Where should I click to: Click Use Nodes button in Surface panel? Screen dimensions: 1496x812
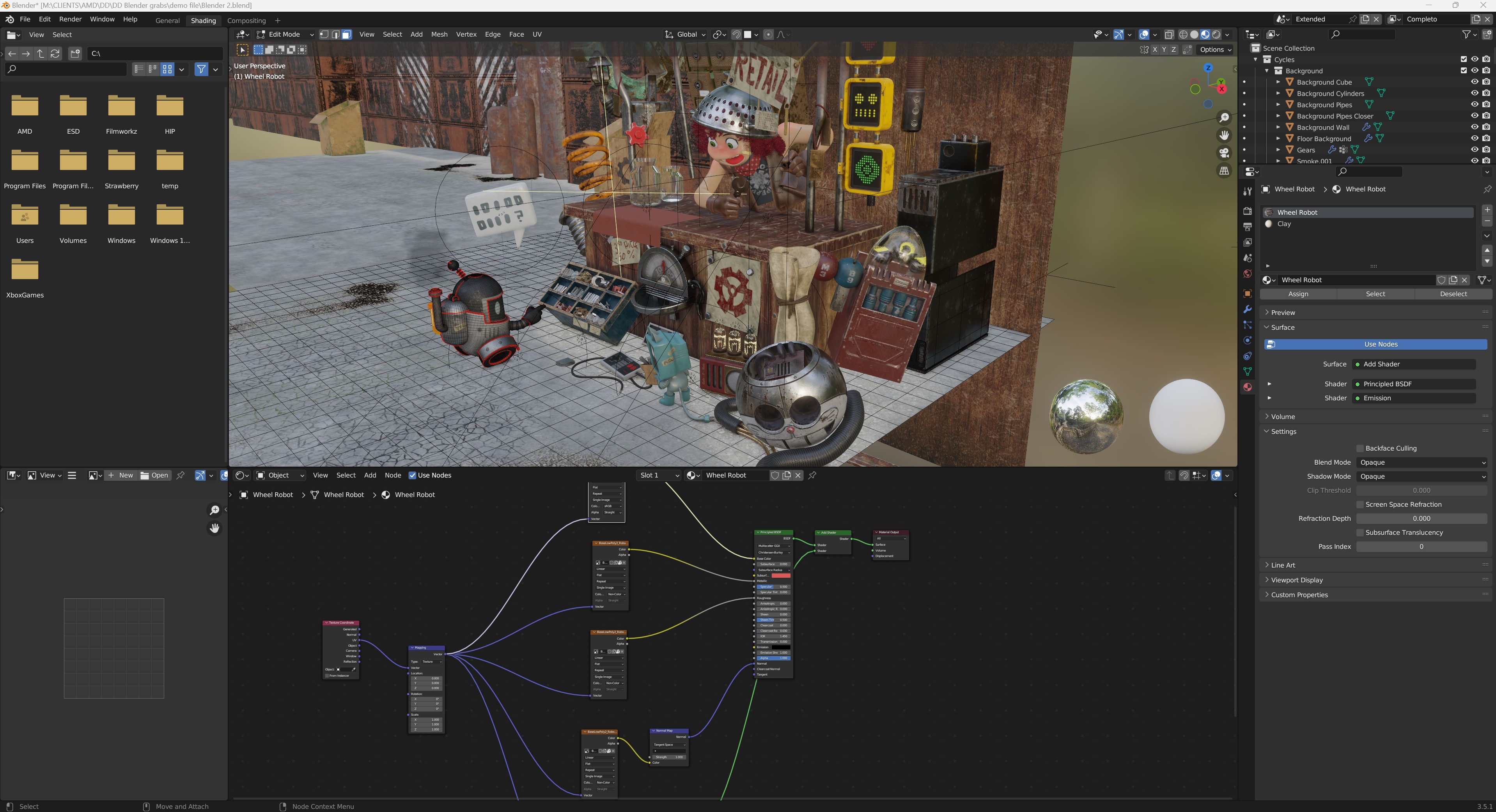point(1375,344)
